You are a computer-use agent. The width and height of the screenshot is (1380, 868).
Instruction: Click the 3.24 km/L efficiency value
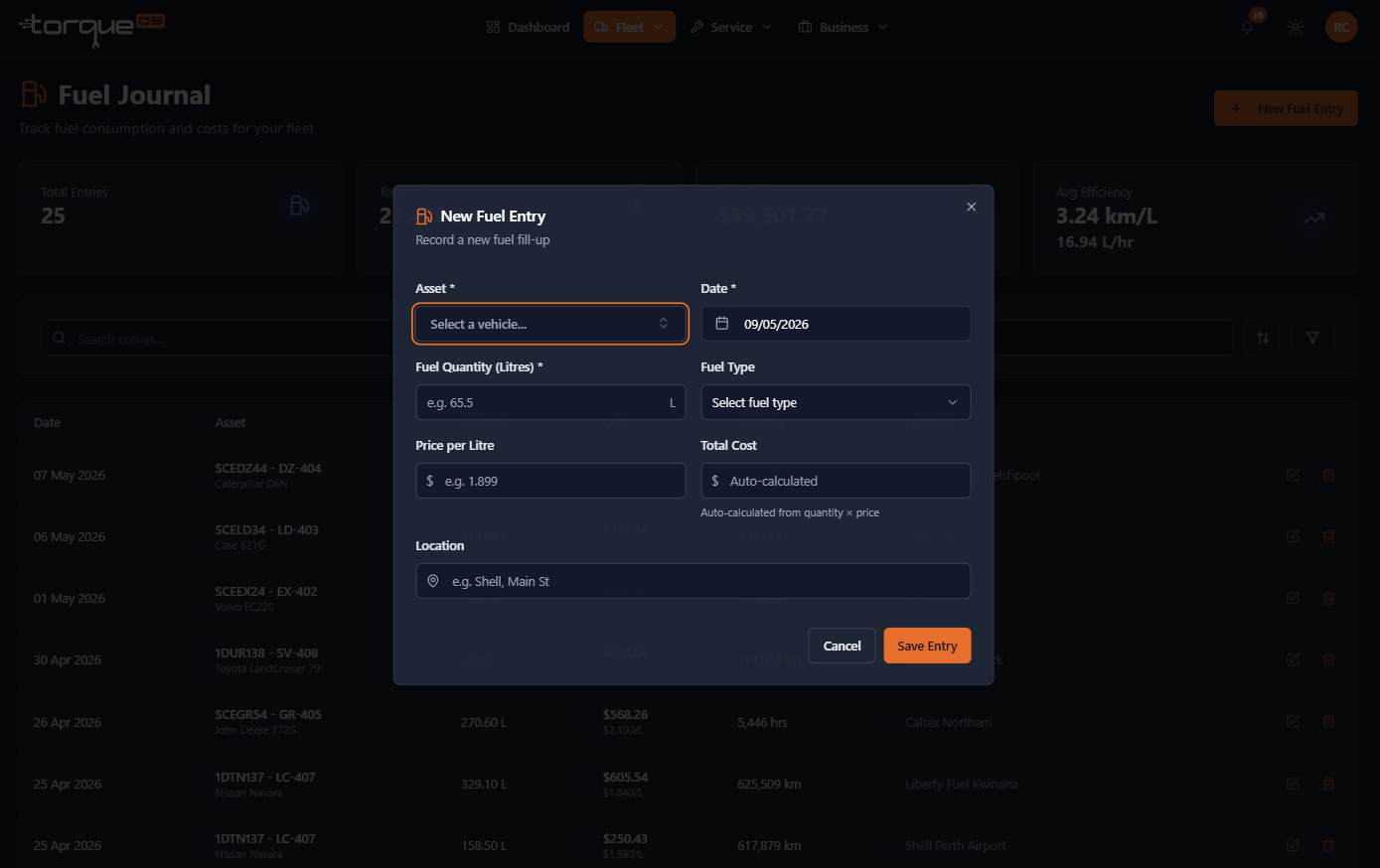(x=1106, y=217)
